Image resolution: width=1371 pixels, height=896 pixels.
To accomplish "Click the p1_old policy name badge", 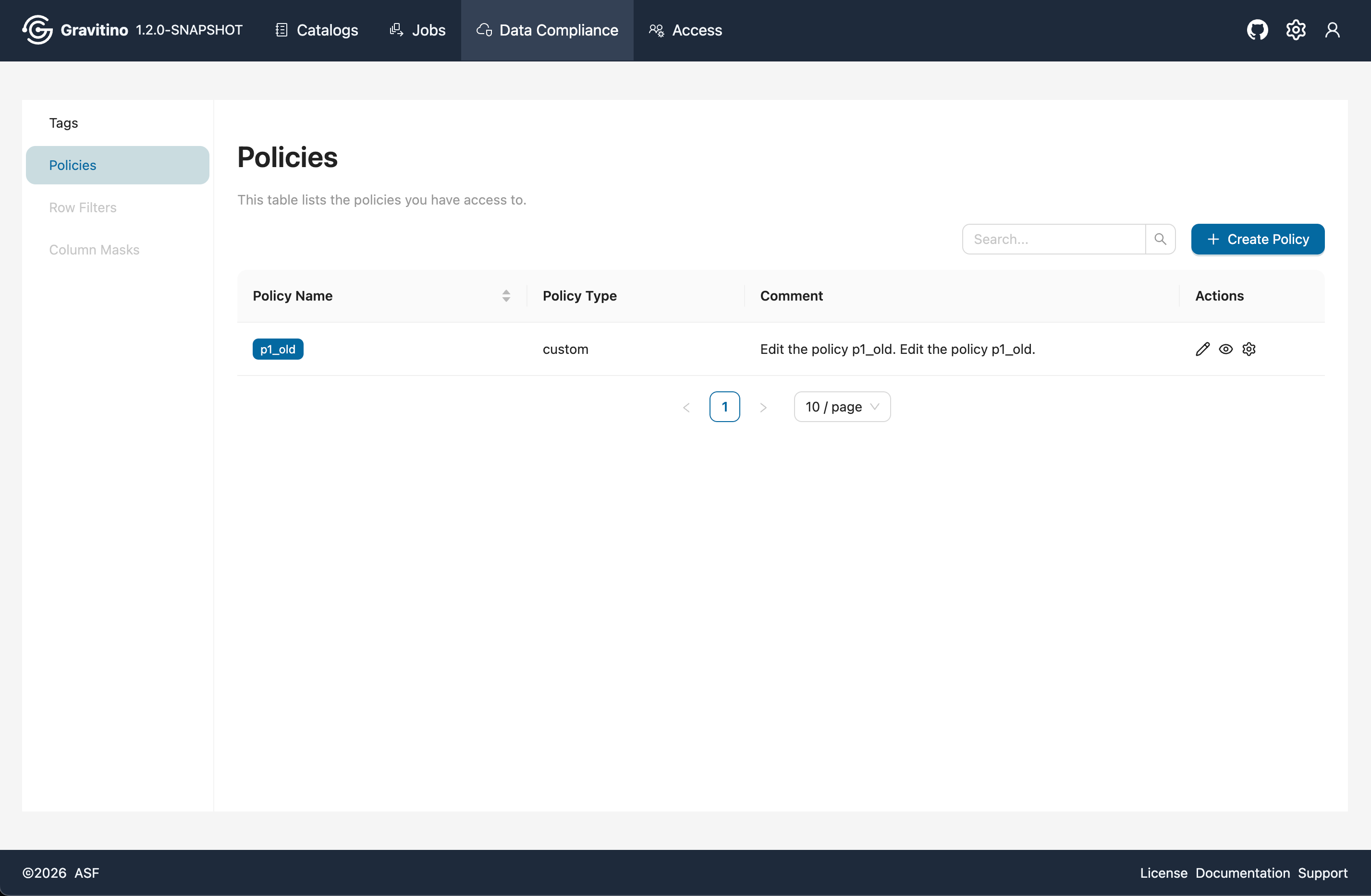I will click(x=278, y=349).
